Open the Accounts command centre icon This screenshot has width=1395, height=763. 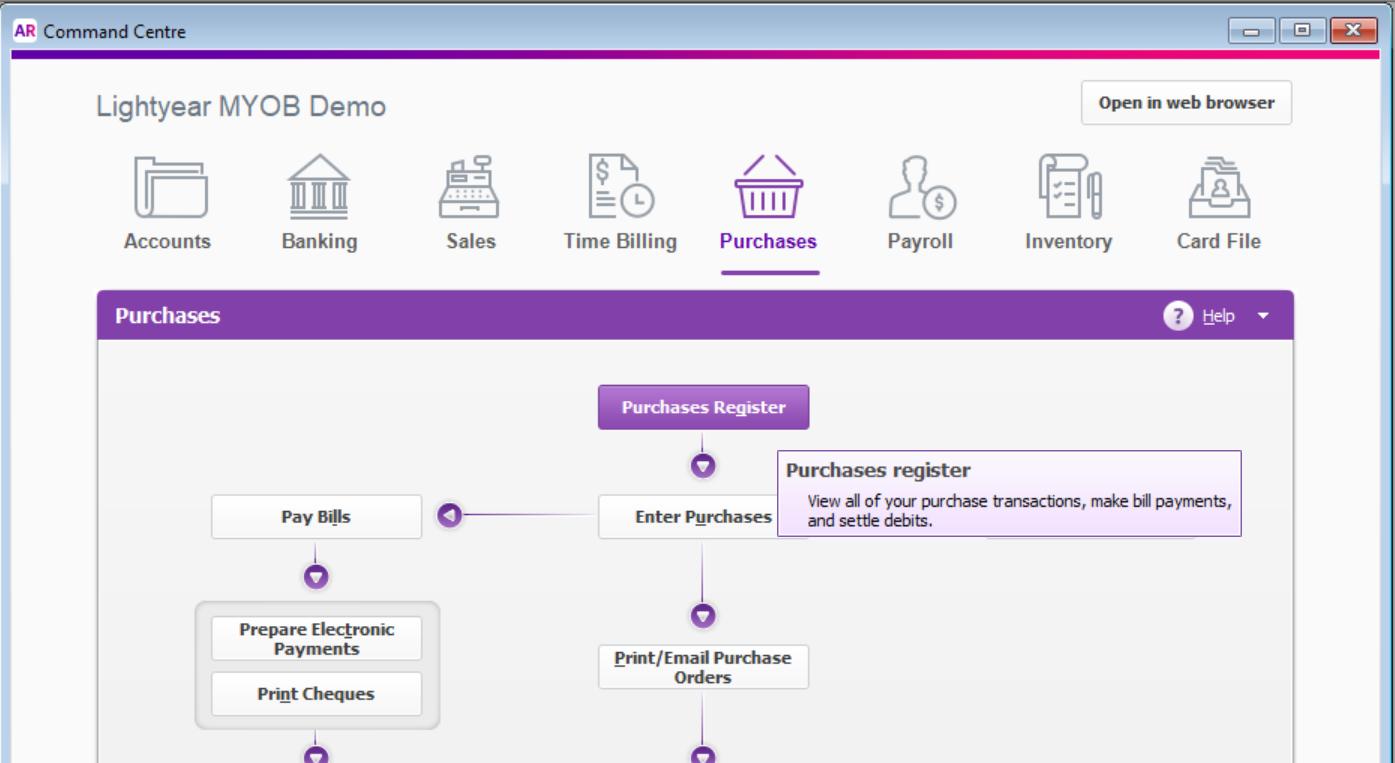[170, 188]
